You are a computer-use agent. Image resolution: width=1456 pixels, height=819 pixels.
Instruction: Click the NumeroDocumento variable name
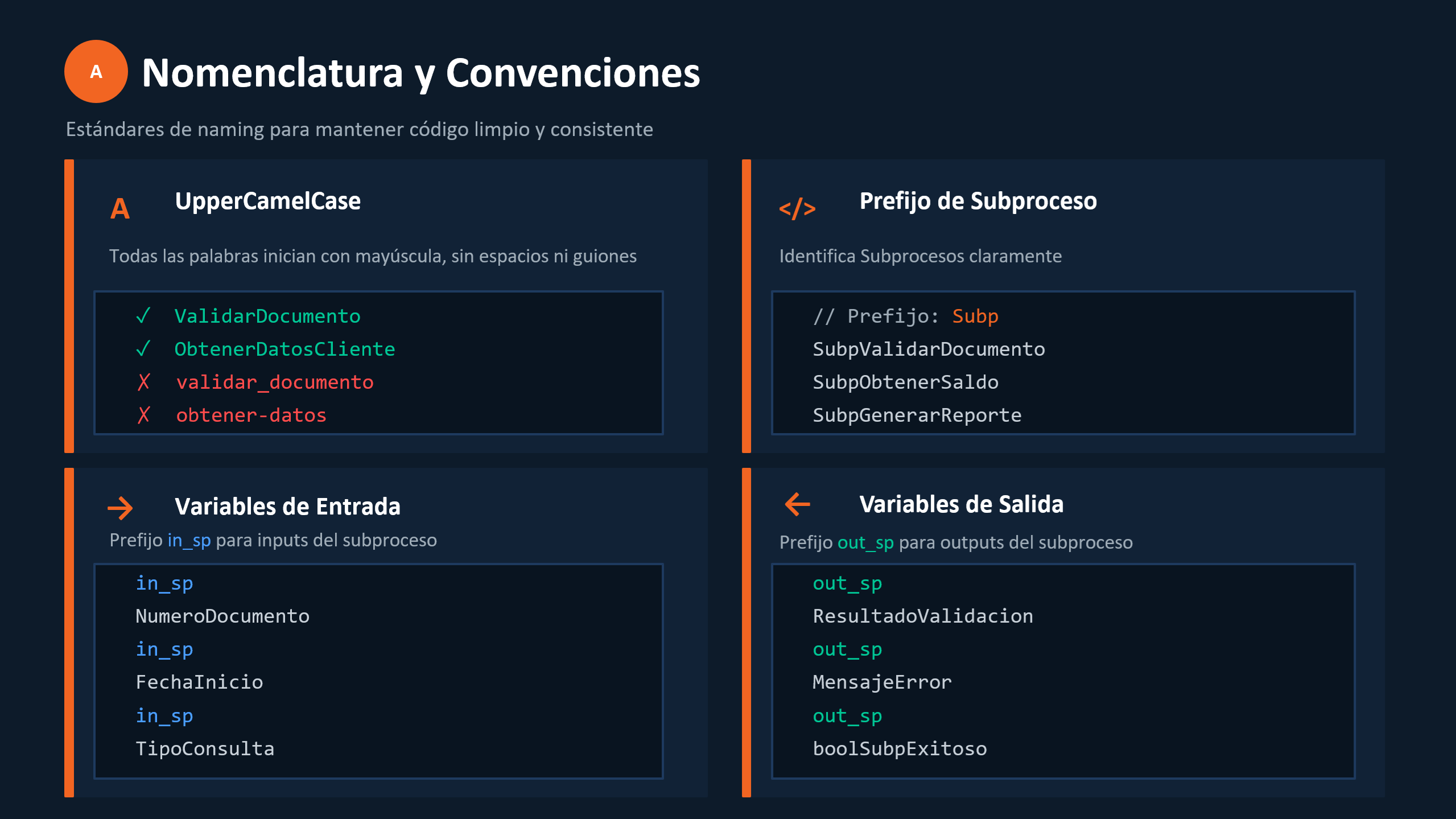[x=222, y=616]
